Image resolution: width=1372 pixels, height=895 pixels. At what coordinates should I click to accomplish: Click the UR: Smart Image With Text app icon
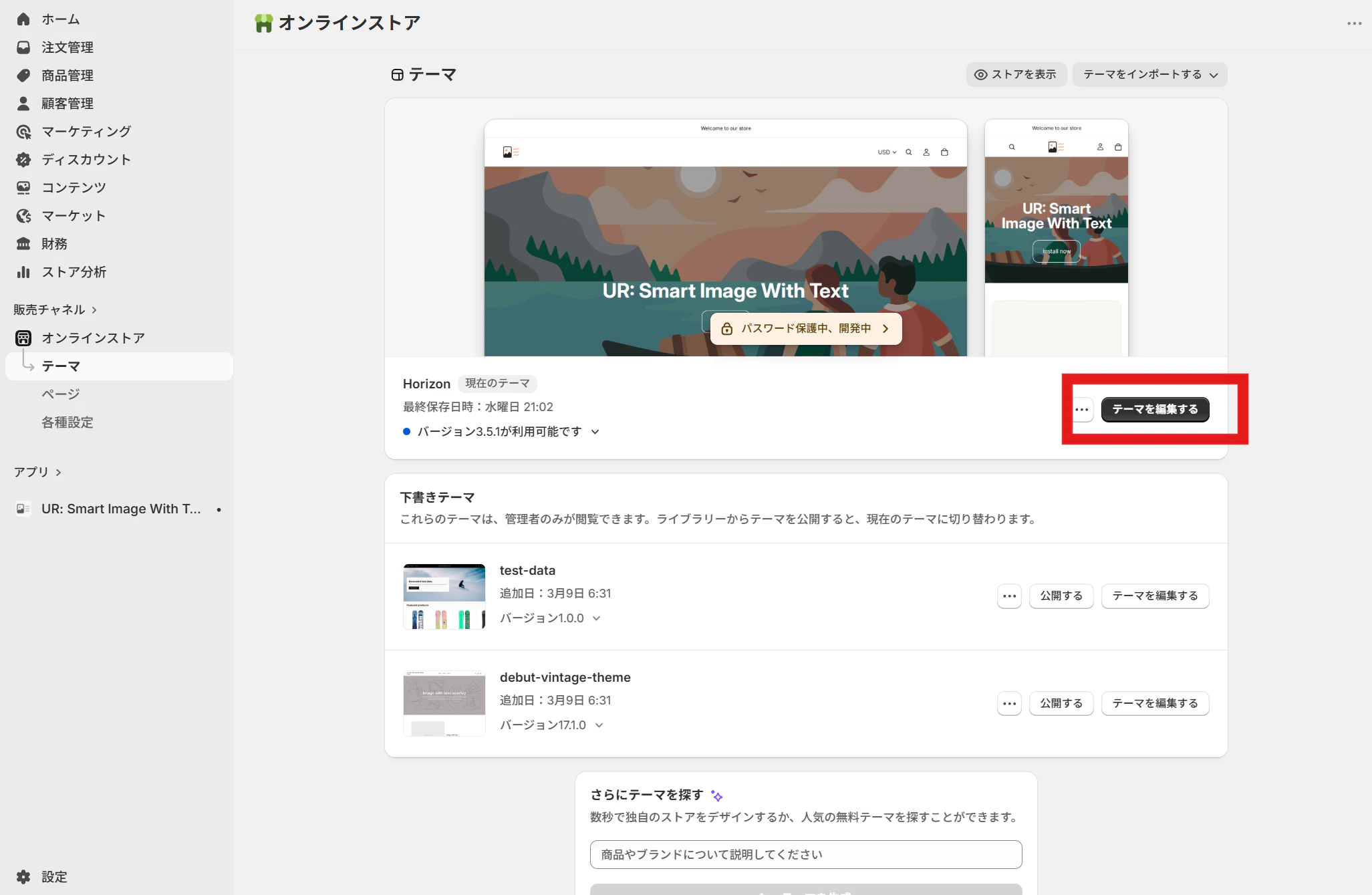pos(23,509)
